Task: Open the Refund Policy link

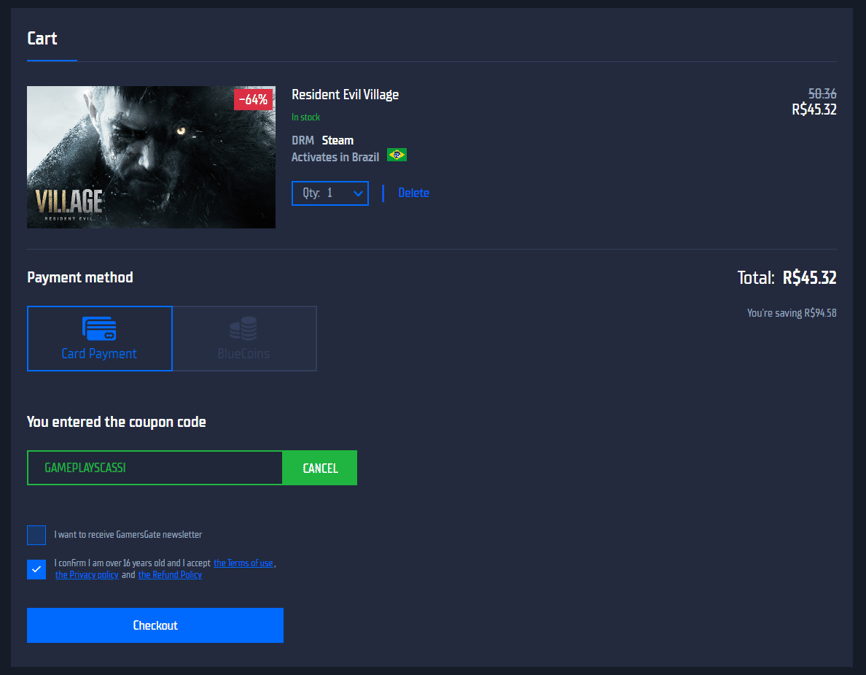Action: tap(170, 575)
